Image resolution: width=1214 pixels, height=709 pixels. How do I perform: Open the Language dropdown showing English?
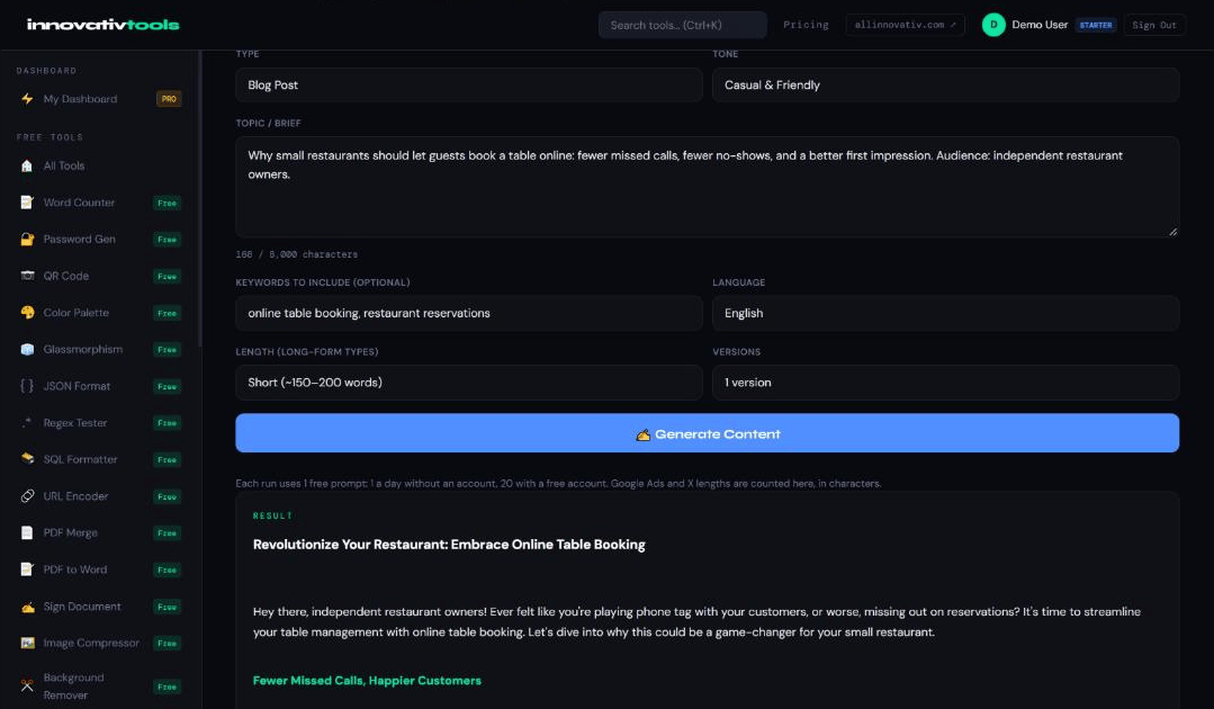(945, 313)
